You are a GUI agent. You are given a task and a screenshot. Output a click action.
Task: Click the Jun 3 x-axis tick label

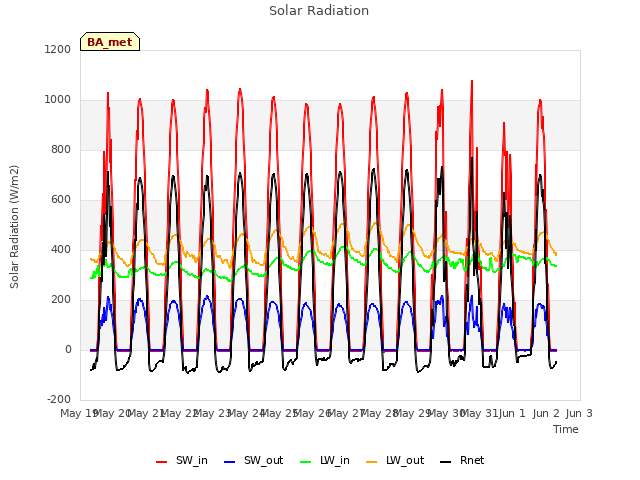(x=579, y=413)
